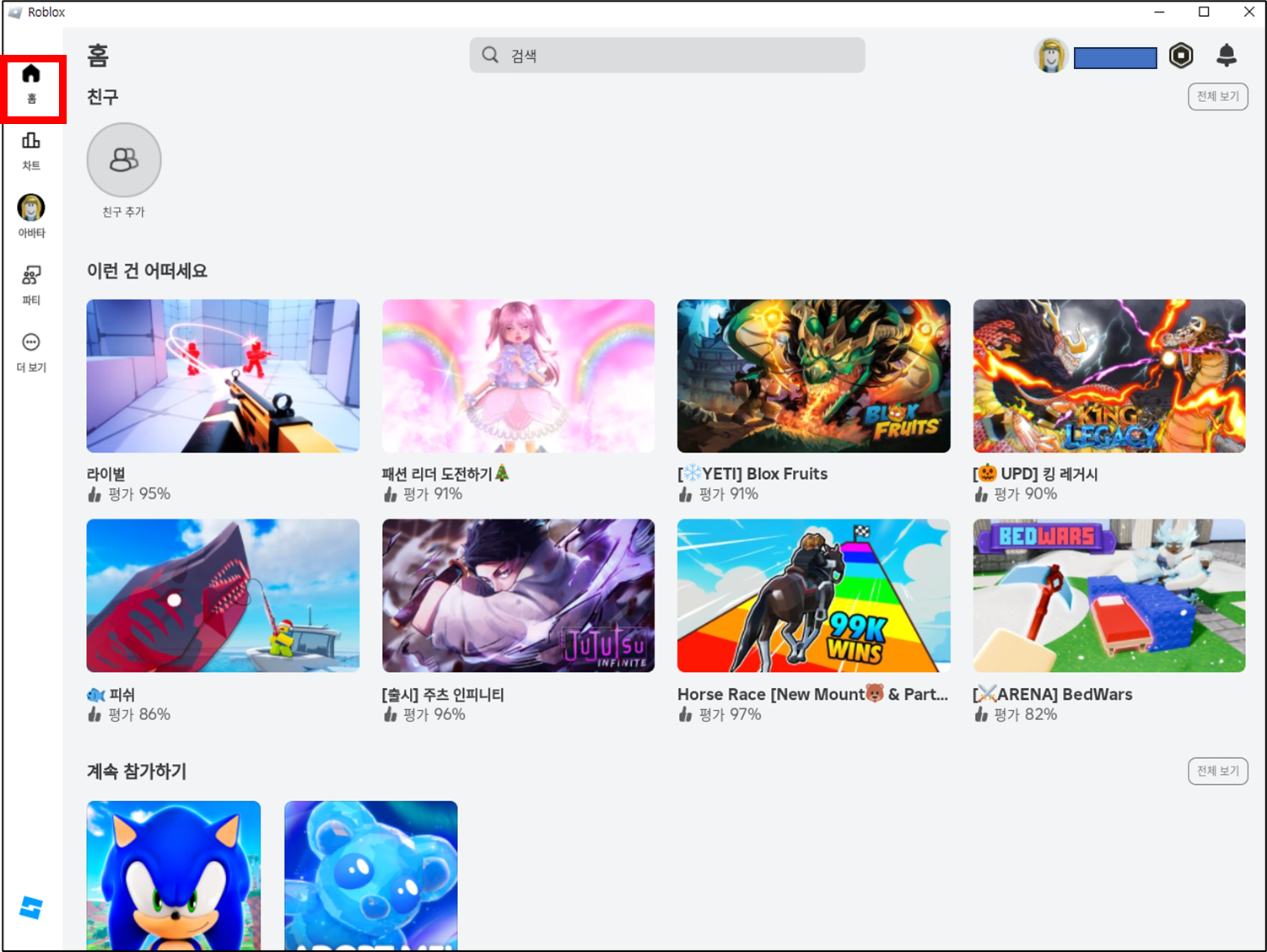This screenshot has width=1267, height=952.
Task: Click the [ARENA] BedWars title
Action: tap(1053, 694)
